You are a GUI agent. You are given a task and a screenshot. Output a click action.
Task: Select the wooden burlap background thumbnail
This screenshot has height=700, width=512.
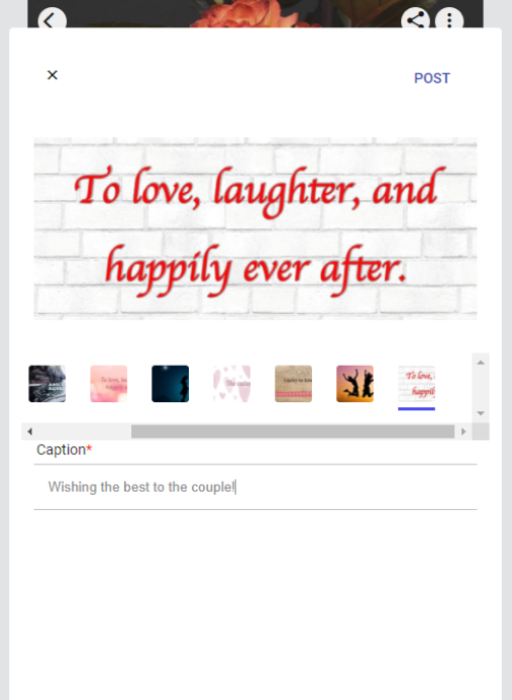pyautogui.click(x=293, y=383)
